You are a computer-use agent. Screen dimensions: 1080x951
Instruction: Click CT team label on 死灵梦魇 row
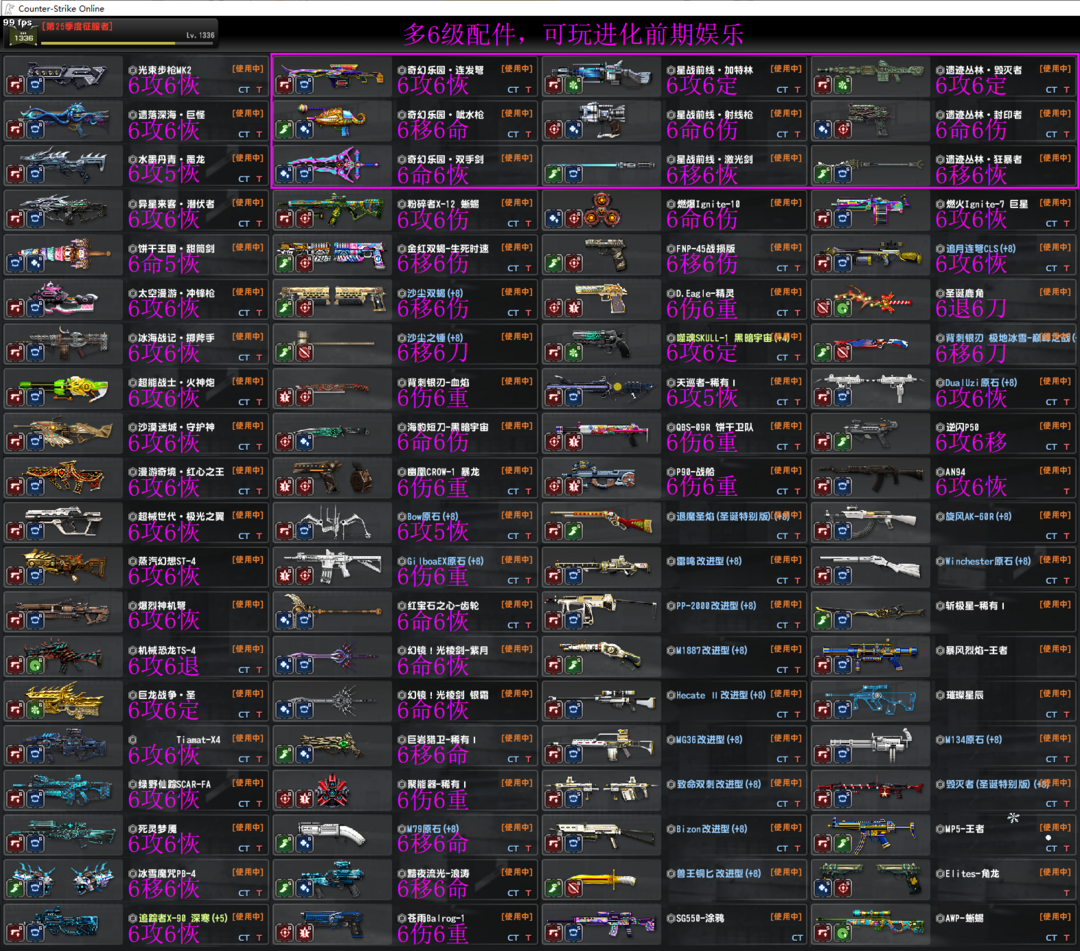click(244, 848)
